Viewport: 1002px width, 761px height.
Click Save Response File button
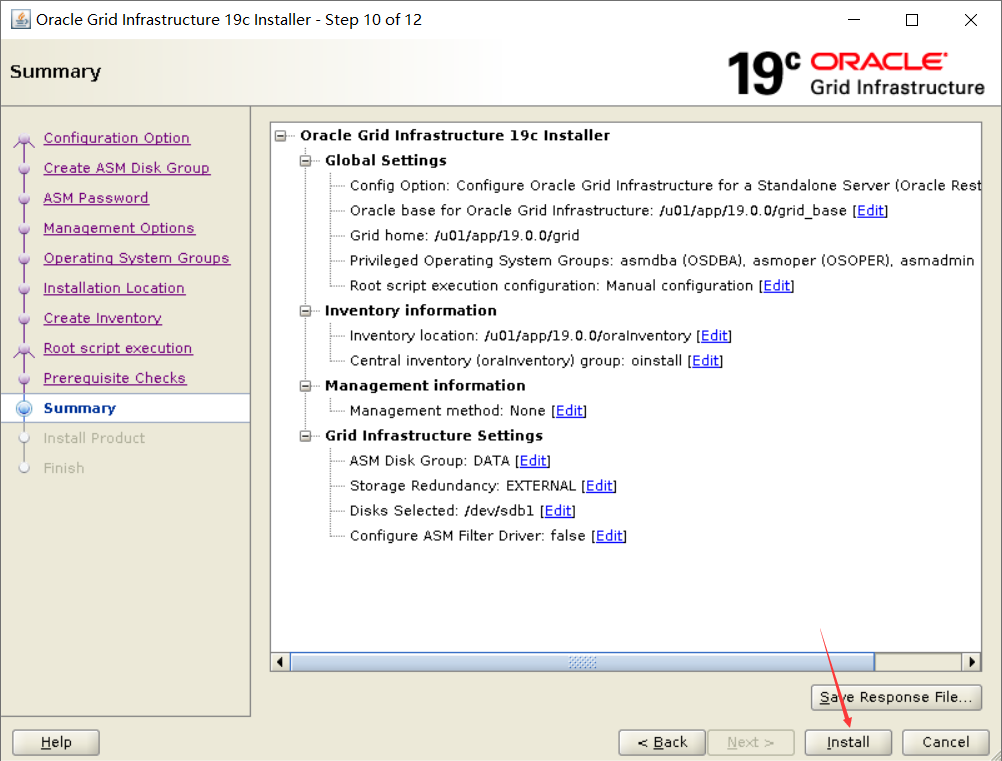[x=896, y=697]
